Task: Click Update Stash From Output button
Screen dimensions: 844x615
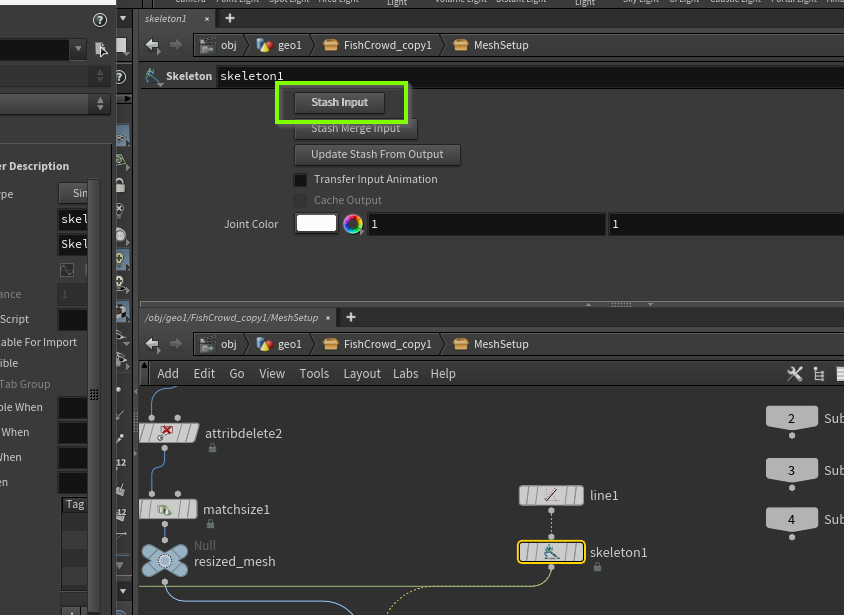Action: pos(377,154)
